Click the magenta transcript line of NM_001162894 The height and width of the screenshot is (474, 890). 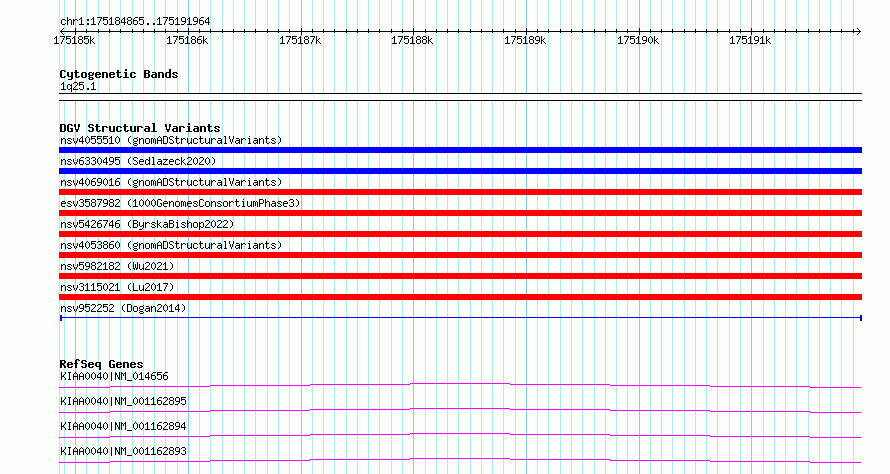coord(460,436)
